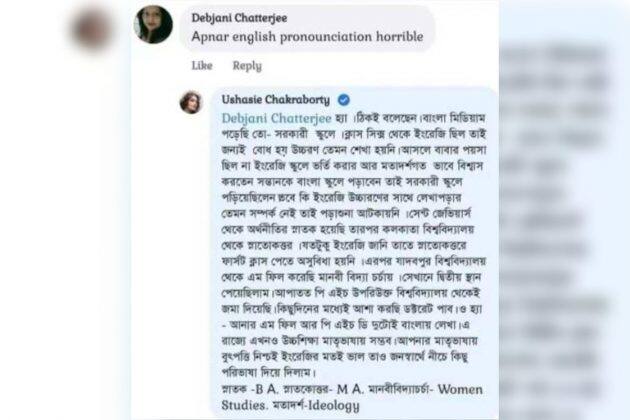
Task: Click the blurred avatar at far left
Action: point(92,28)
